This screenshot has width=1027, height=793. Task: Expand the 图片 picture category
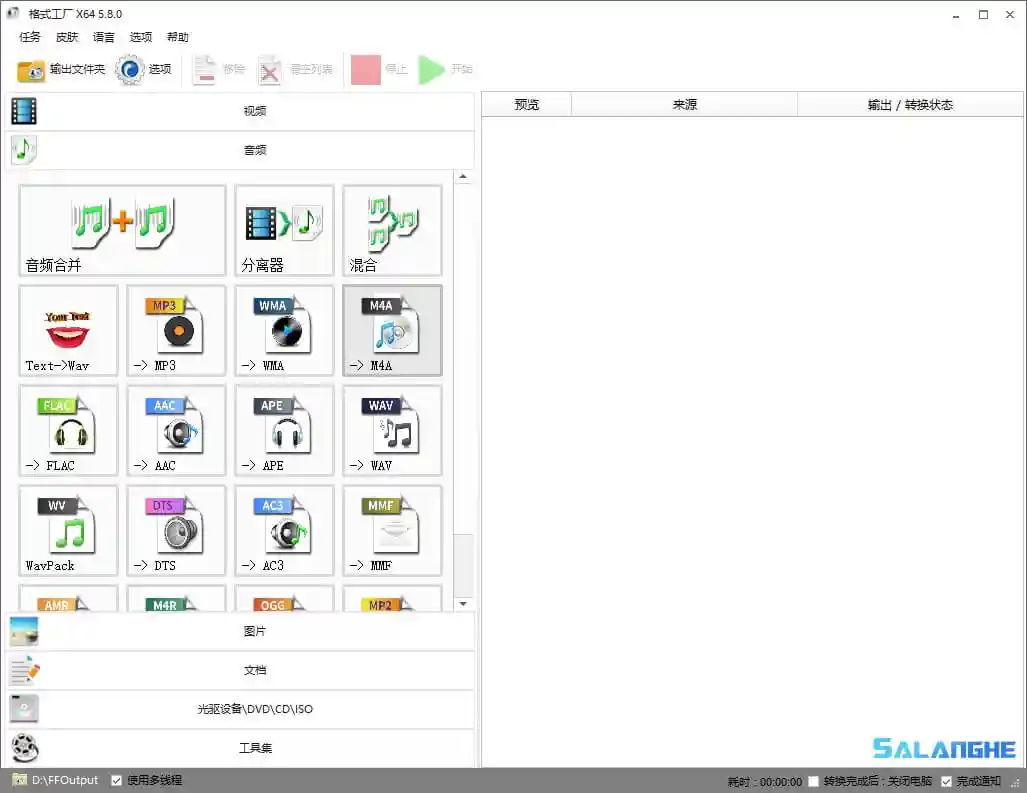pyautogui.click(x=255, y=631)
